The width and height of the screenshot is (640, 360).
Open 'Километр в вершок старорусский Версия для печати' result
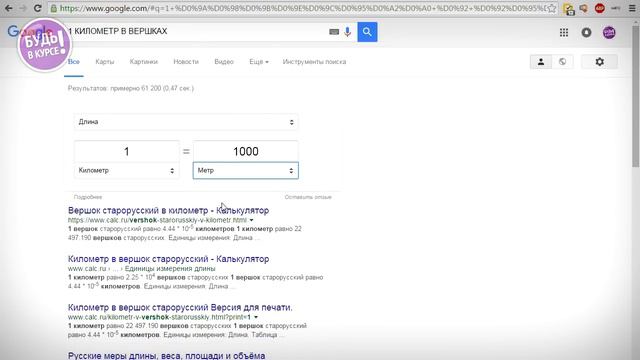tap(180, 307)
